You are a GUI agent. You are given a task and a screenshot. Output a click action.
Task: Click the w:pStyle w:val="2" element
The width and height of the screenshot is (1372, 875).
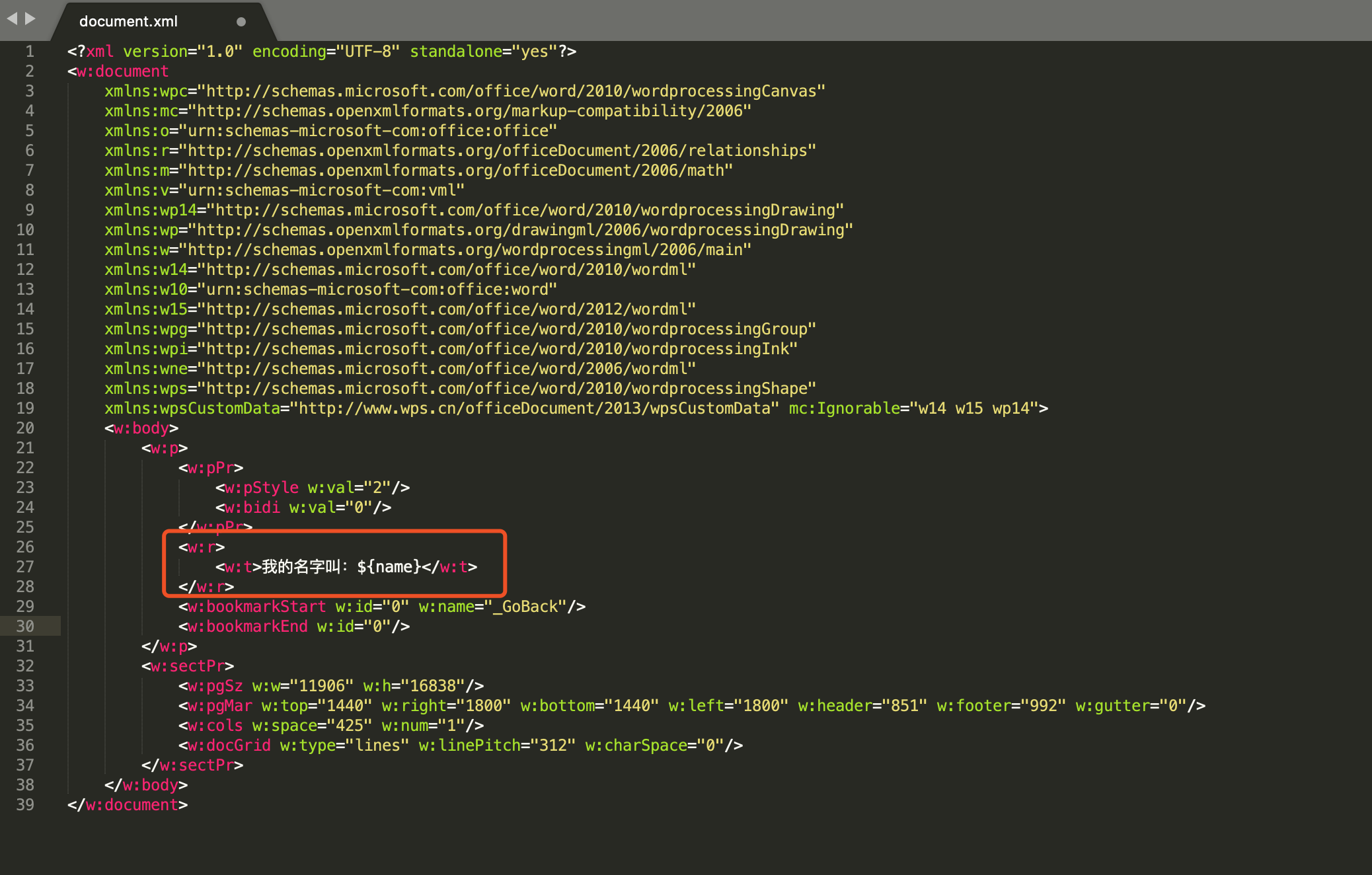pos(313,487)
